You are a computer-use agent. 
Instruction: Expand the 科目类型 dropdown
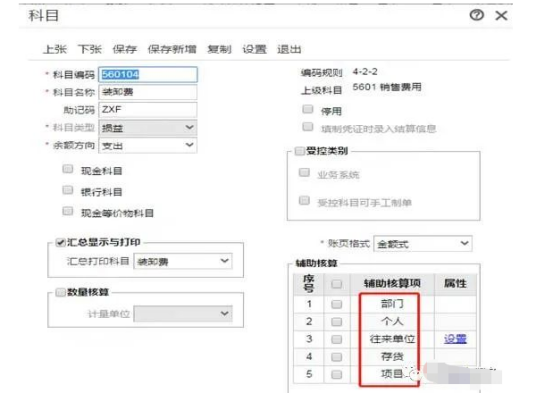tap(148, 128)
